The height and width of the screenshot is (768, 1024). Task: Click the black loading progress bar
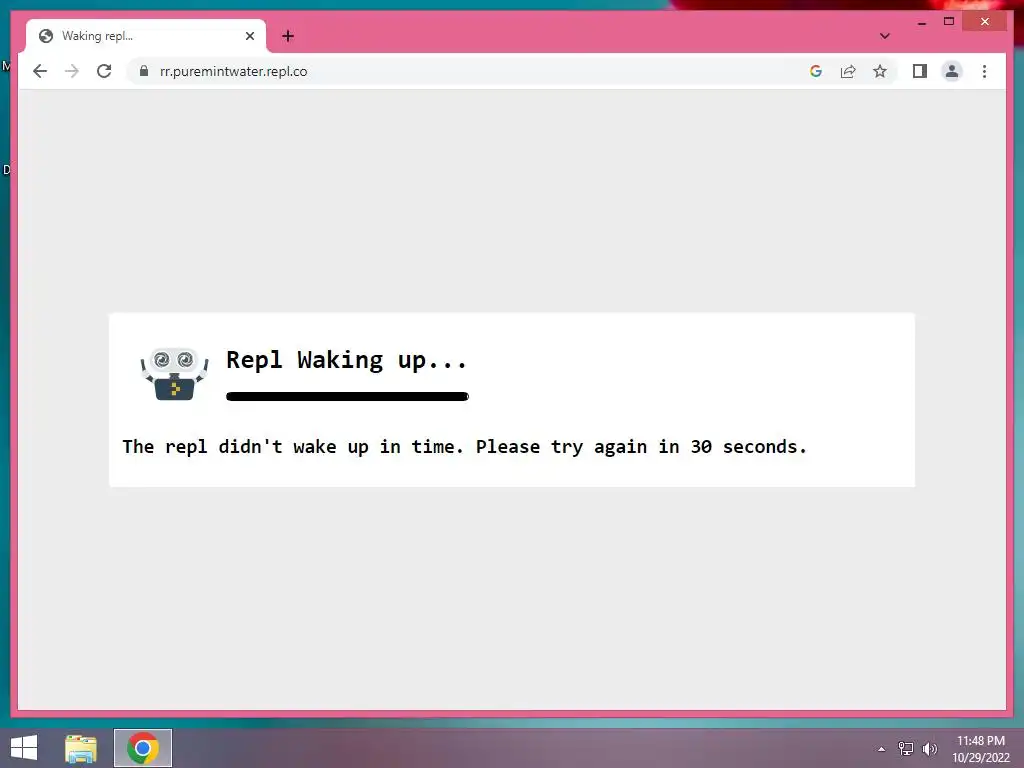(x=347, y=396)
